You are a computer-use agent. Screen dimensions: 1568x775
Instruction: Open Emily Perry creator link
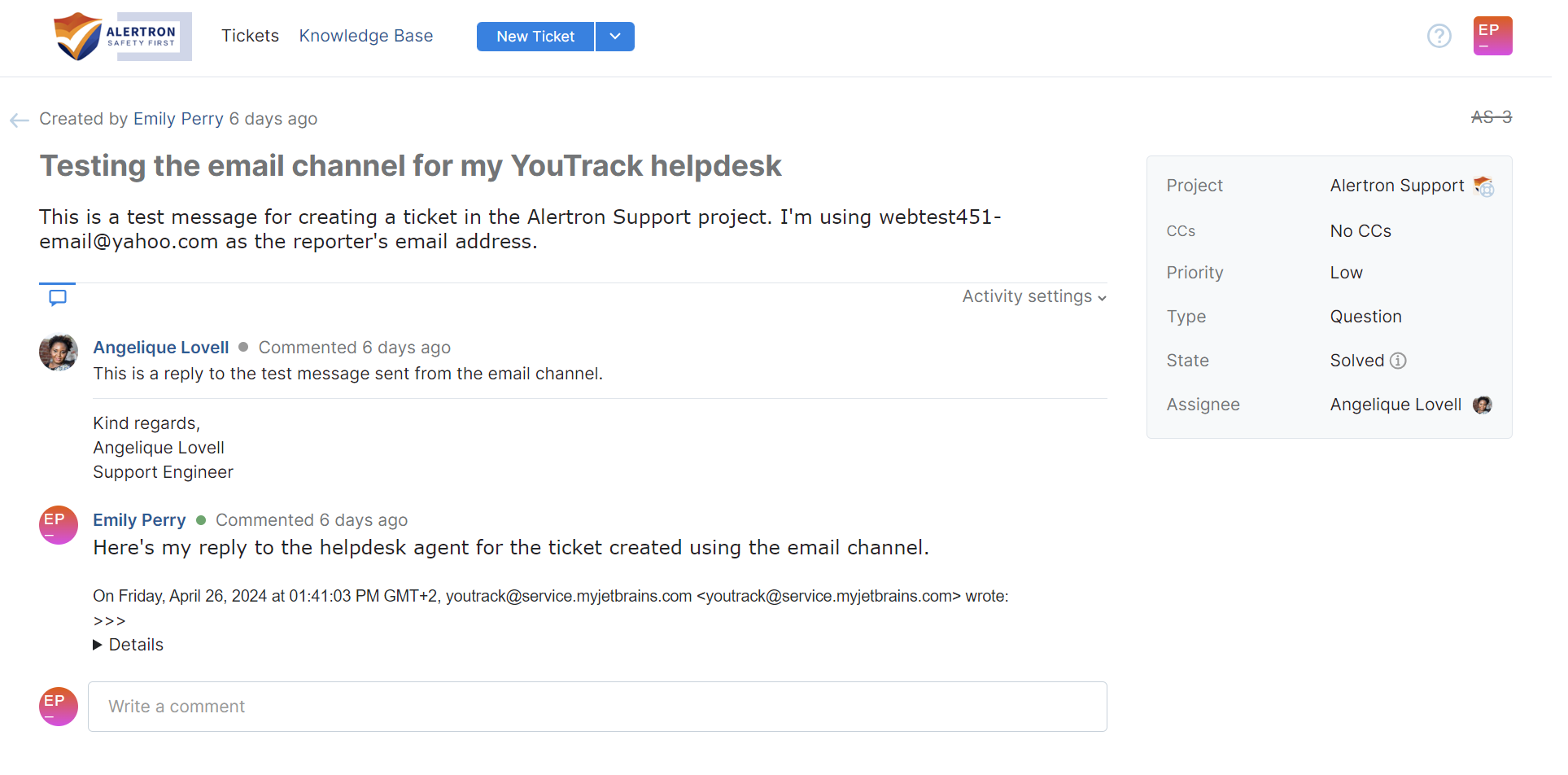click(x=178, y=119)
